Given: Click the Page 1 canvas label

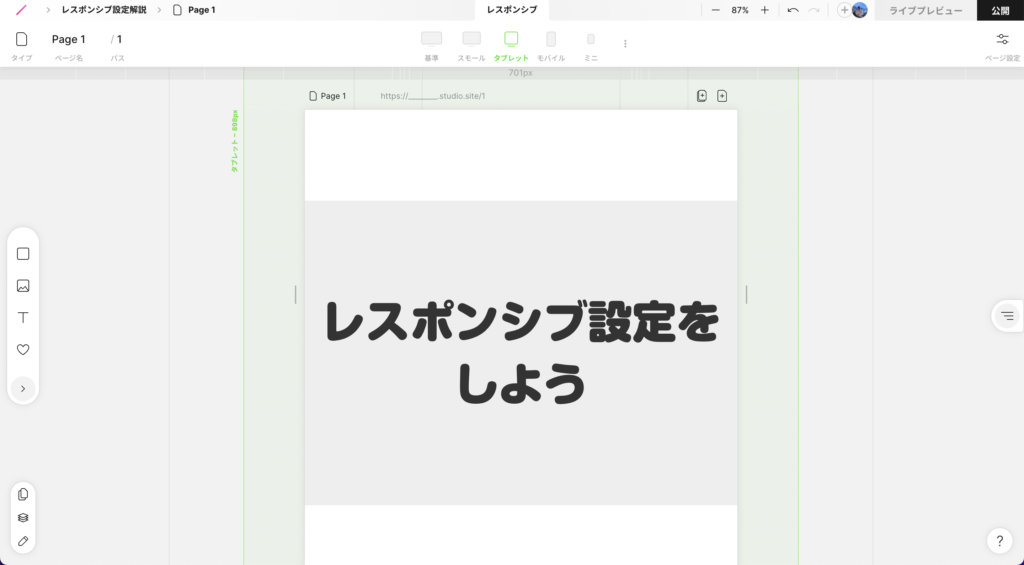Looking at the screenshot, I should coord(327,96).
